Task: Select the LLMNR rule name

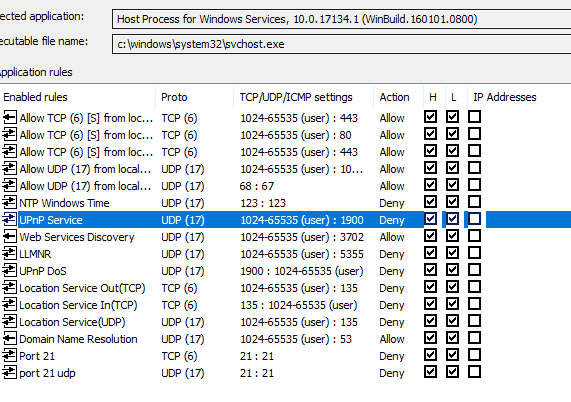Action: click(35, 254)
